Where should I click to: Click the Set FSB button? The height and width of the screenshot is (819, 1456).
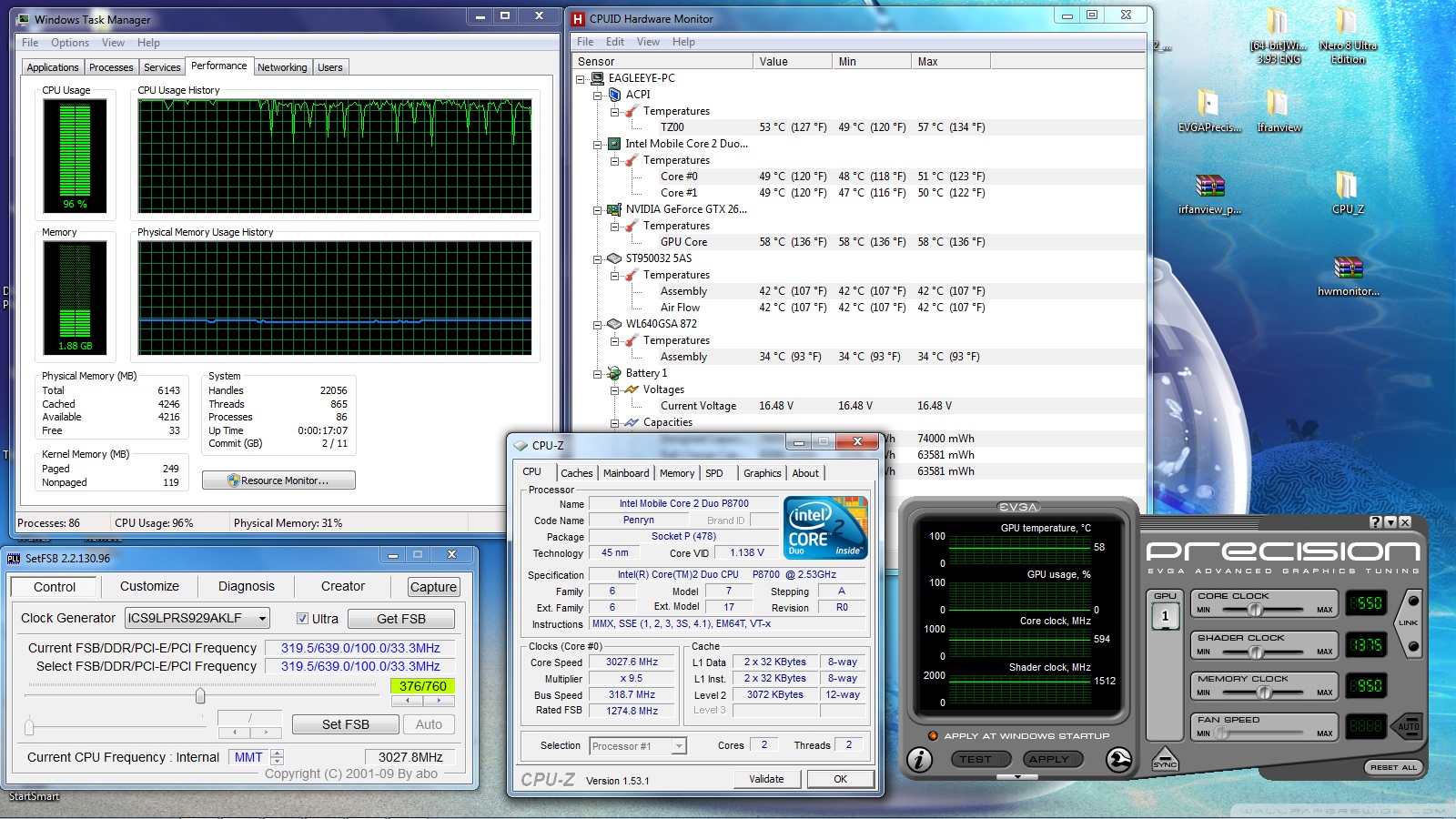[345, 724]
